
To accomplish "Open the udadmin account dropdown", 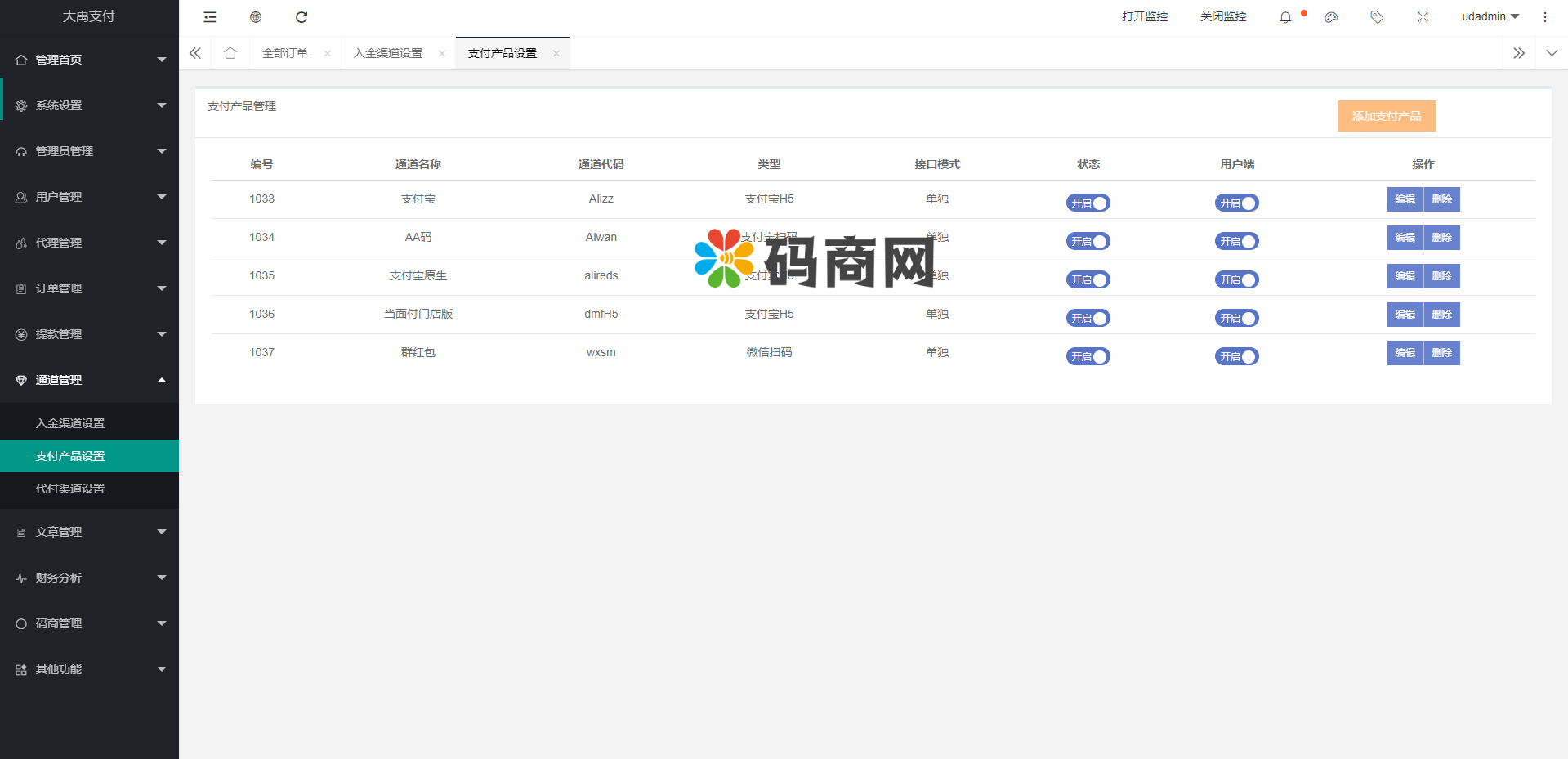I will pos(1489,16).
